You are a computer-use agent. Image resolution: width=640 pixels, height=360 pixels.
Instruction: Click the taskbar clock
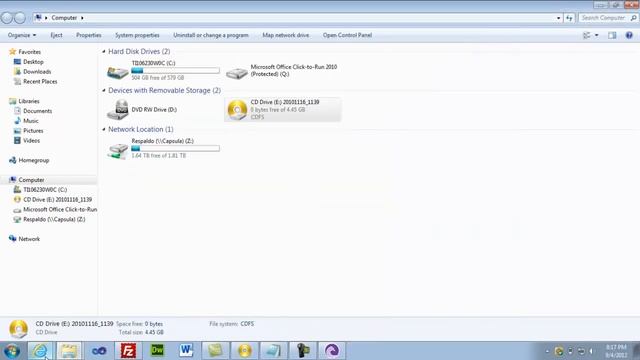click(x=616, y=351)
